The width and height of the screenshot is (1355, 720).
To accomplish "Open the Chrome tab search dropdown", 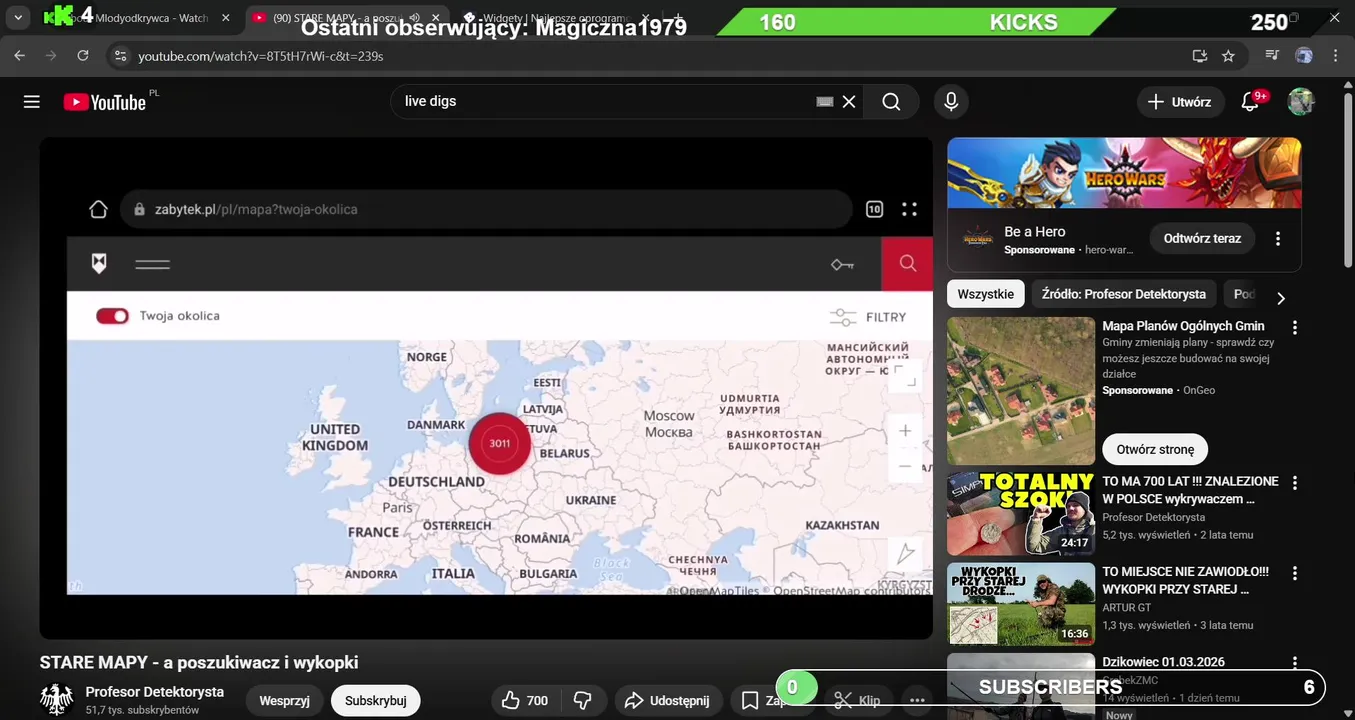I will click(x=18, y=18).
